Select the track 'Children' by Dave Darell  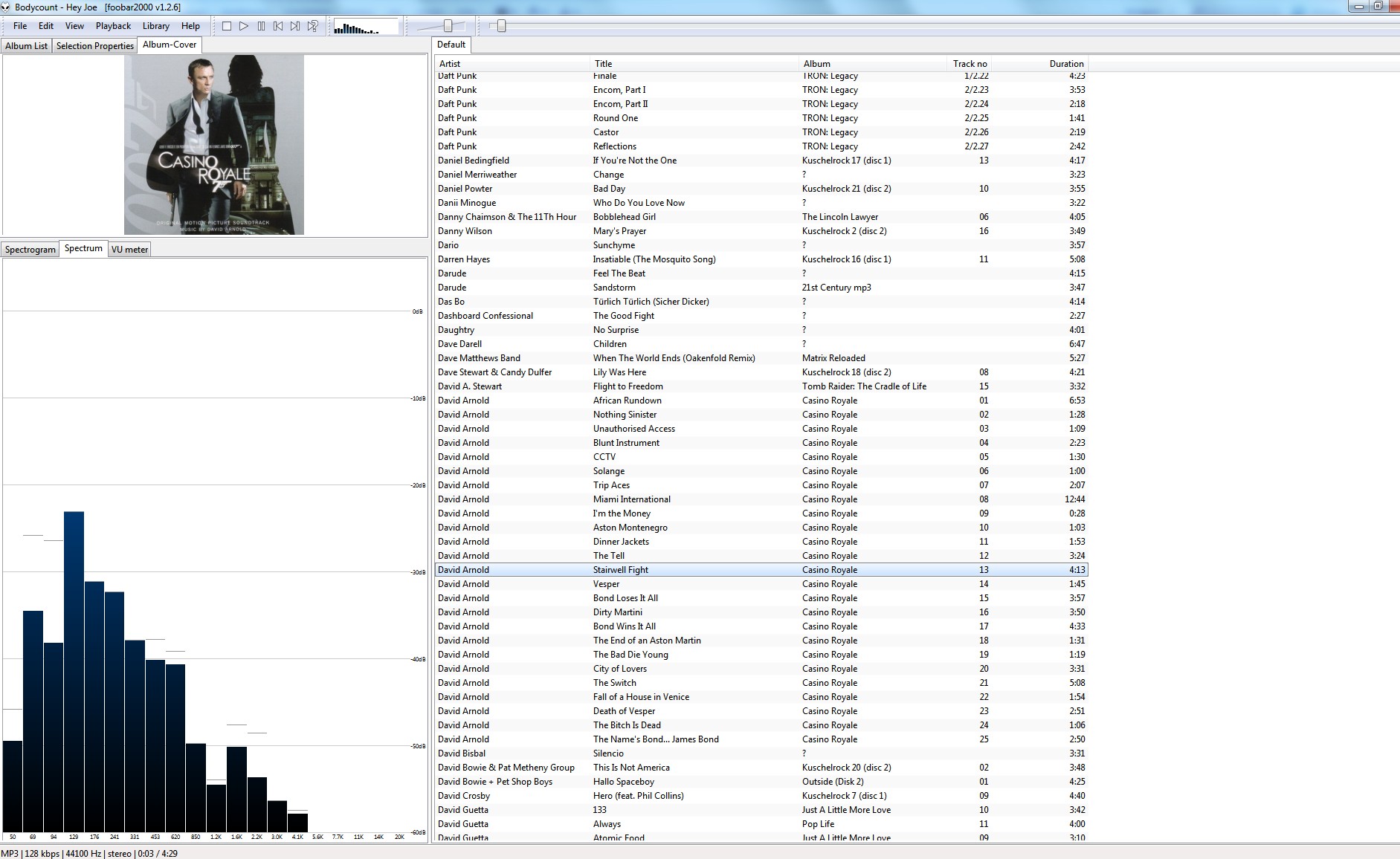pos(761,344)
